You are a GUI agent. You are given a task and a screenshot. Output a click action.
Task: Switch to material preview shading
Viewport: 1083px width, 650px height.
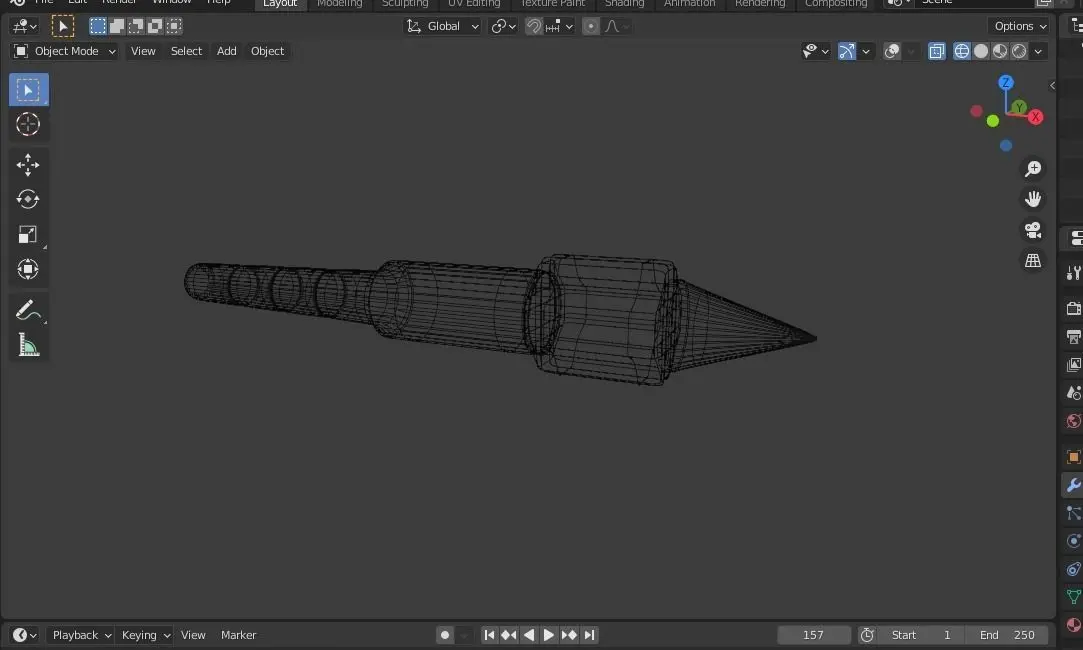(999, 51)
